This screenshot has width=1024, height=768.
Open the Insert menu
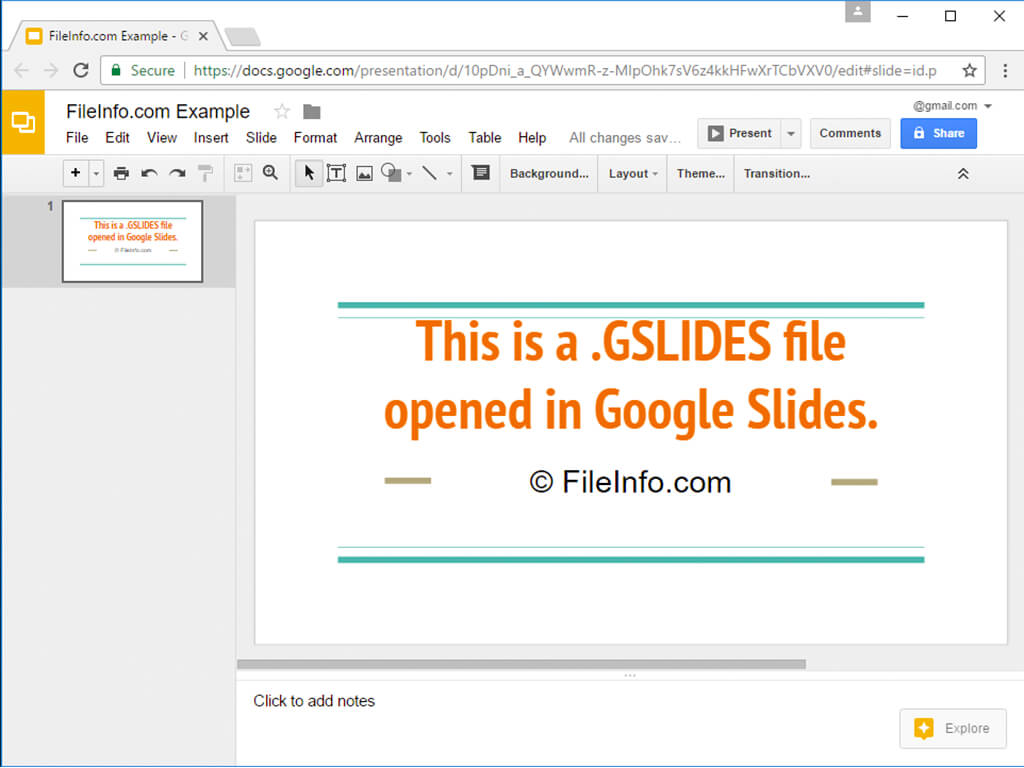click(211, 138)
